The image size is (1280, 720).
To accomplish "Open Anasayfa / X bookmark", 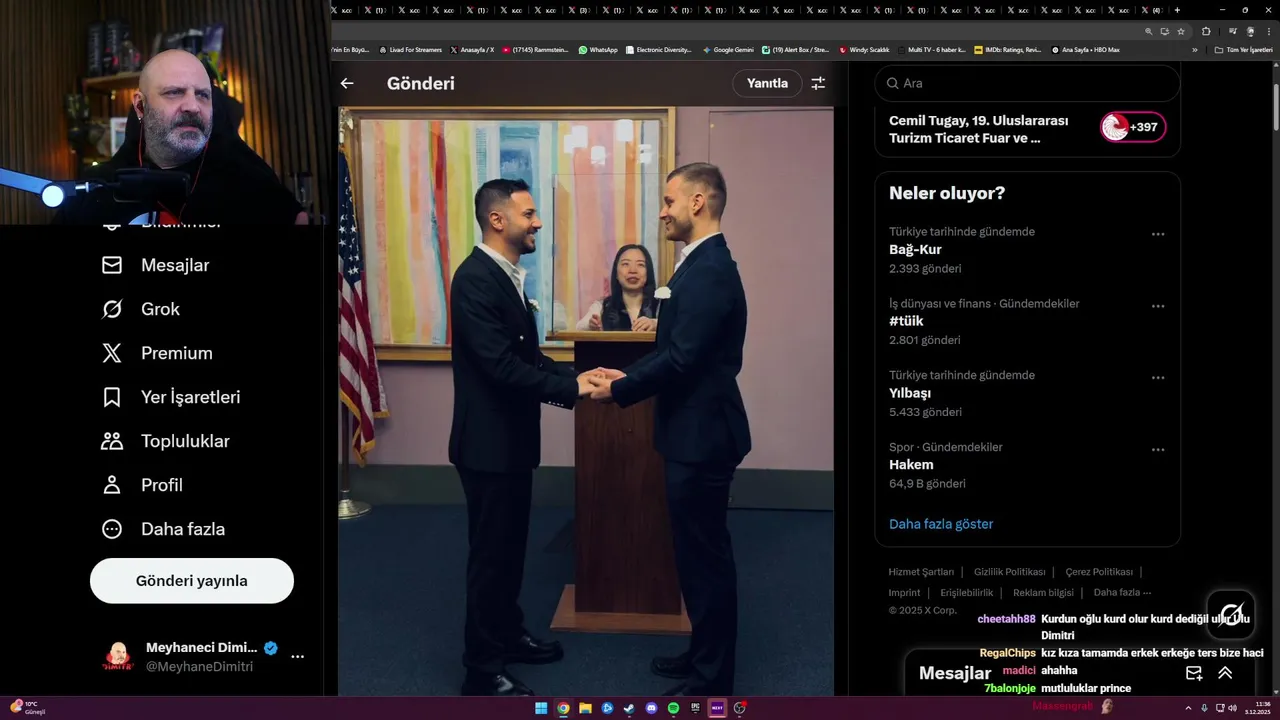I will tap(472, 49).
